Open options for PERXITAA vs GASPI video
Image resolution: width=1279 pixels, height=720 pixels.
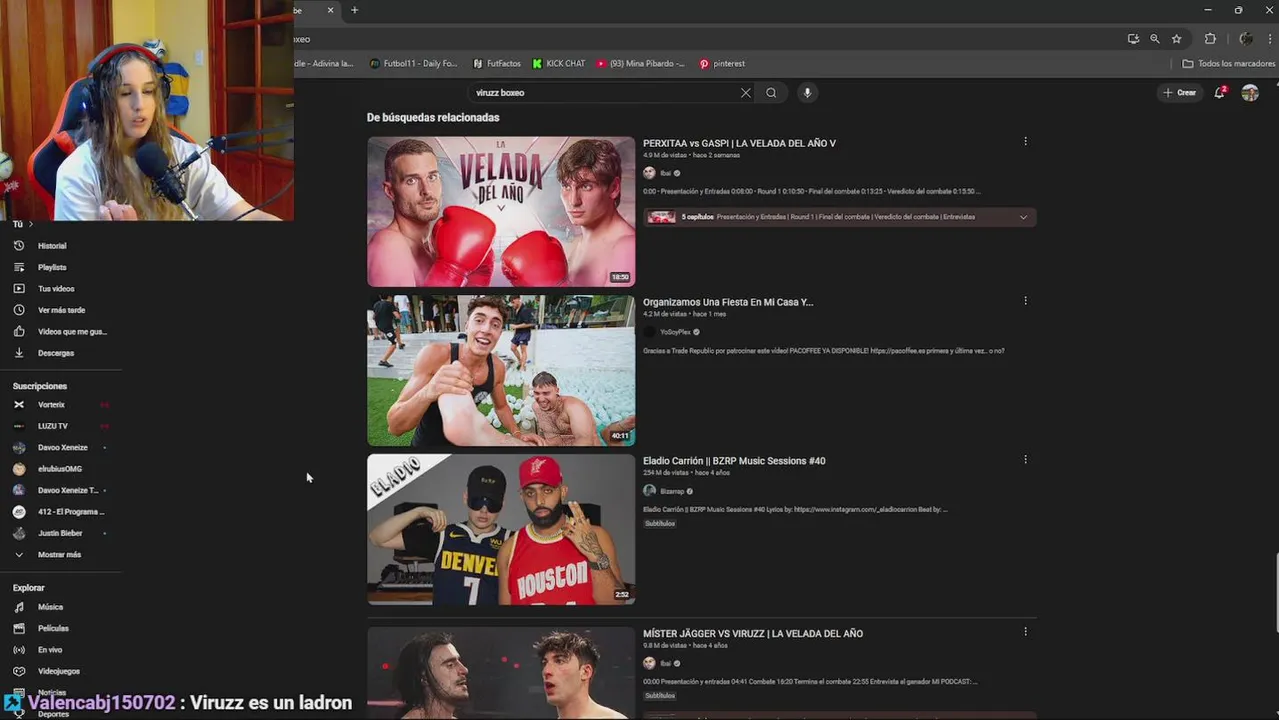1025,141
